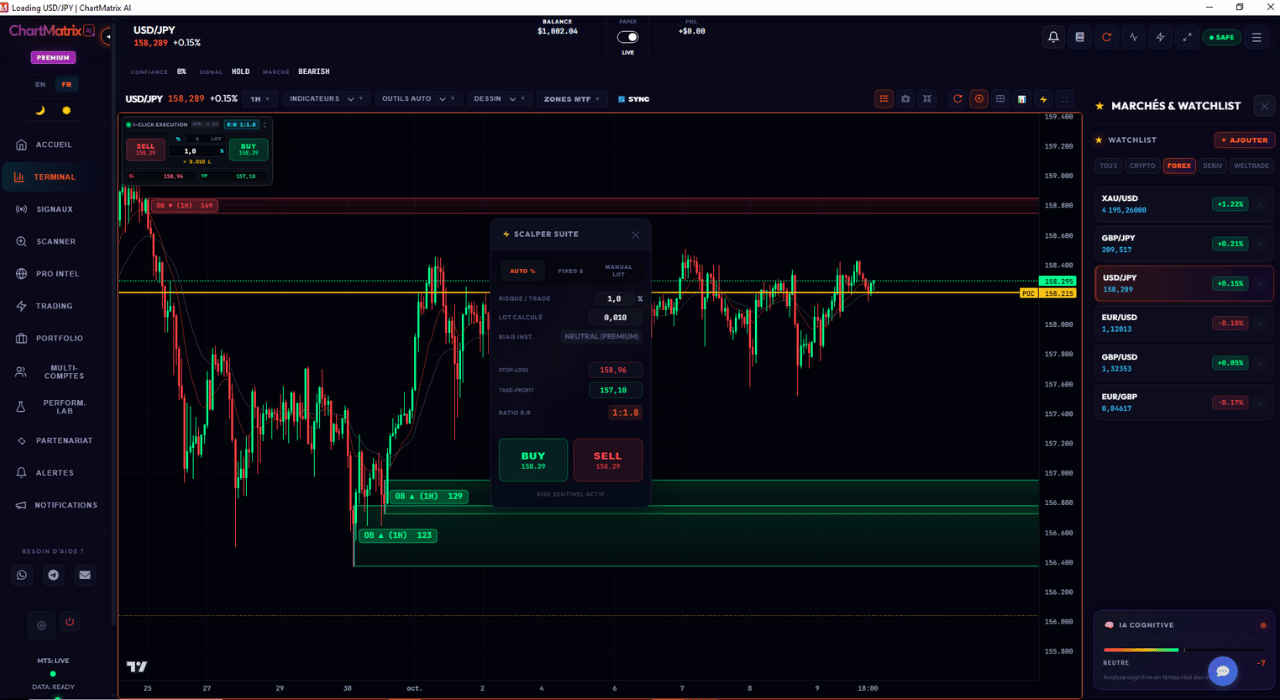Click red SELL button in Scalper Suite
This screenshot has width=1280, height=700.
point(608,460)
